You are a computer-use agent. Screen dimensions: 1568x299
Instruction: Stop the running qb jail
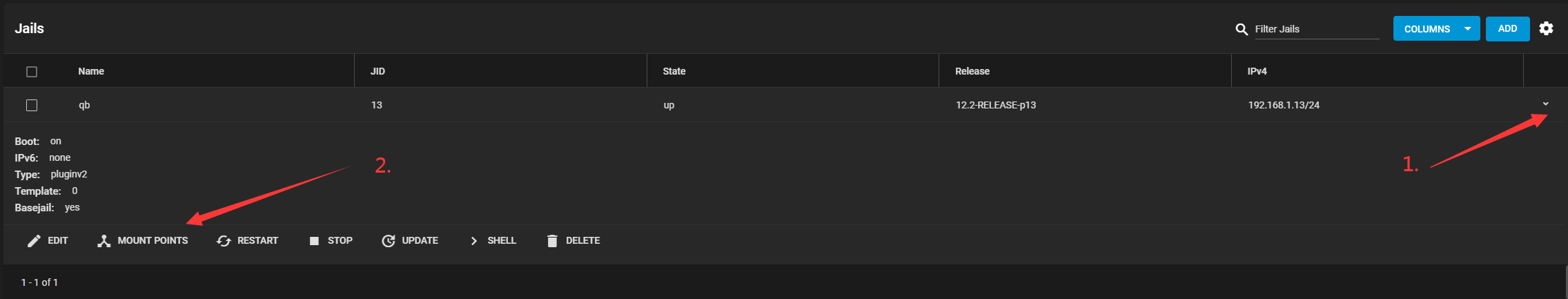coord(331,240)
